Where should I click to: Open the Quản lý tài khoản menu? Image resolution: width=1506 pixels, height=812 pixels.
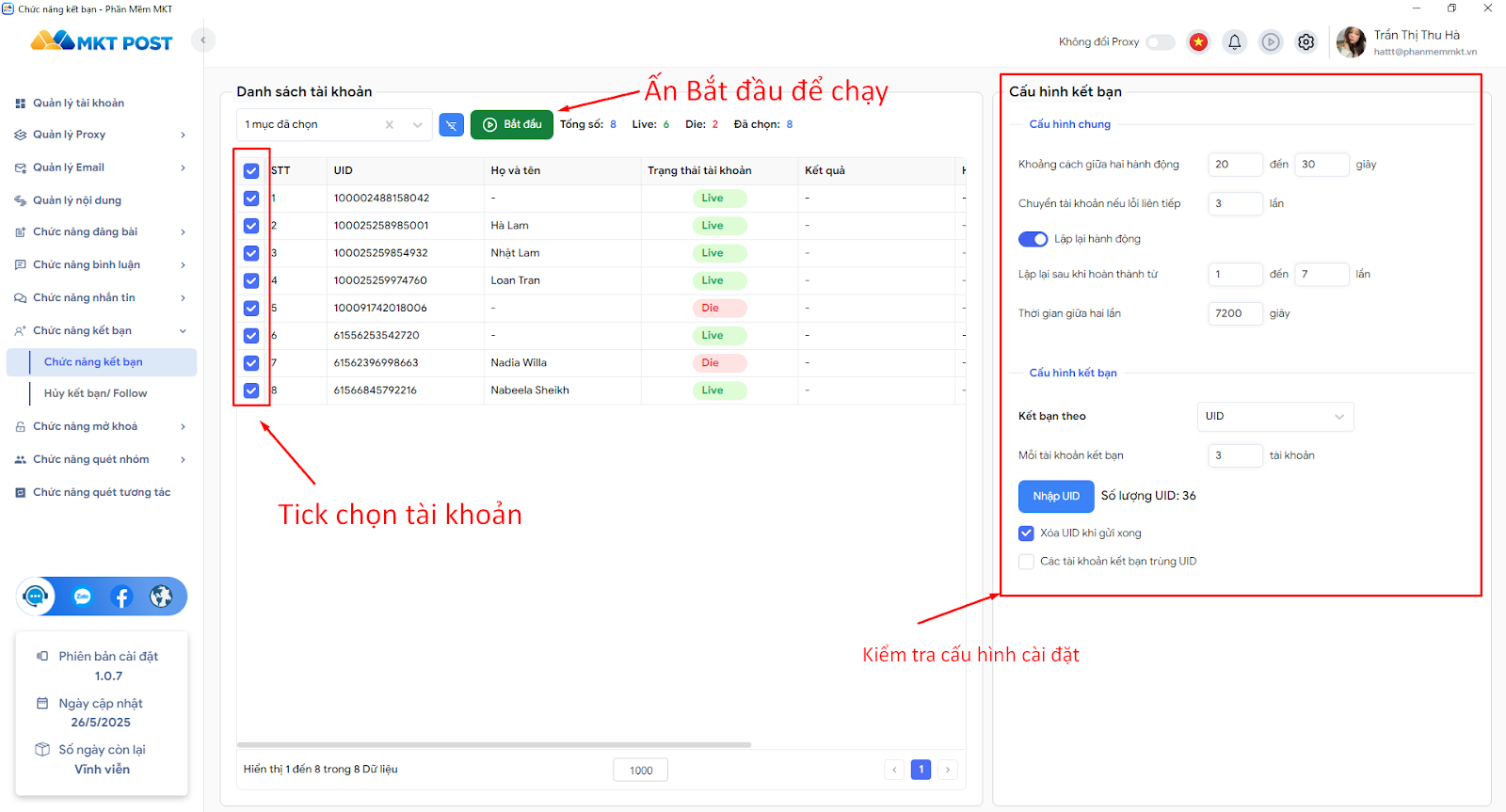point(102,103)
